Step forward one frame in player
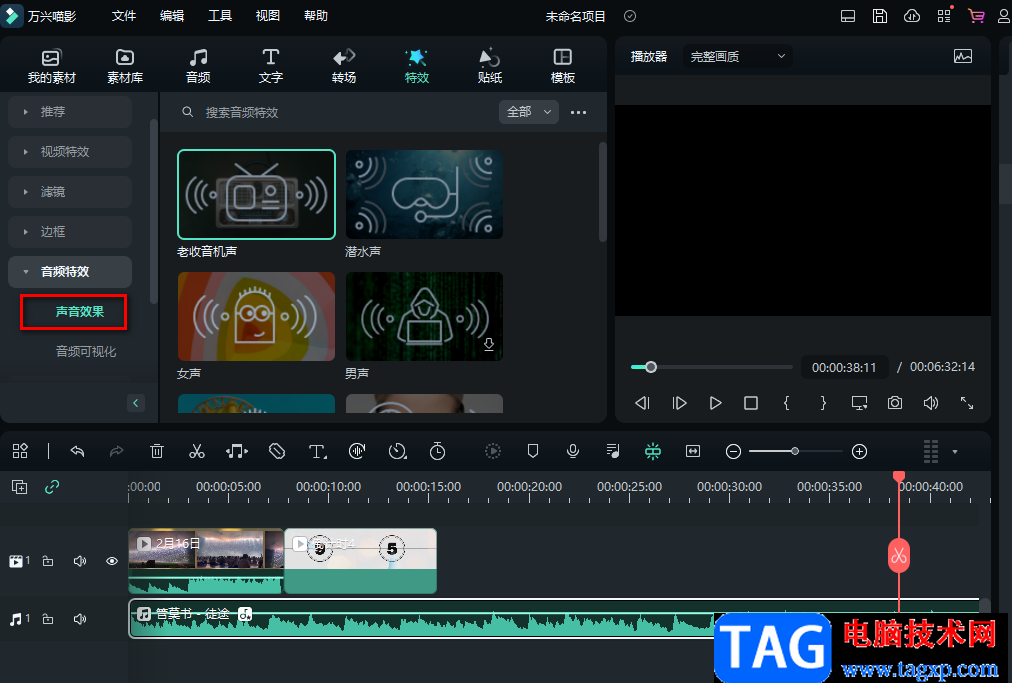The width and height of the screenshot is (1012, 683). pos(679,403)
